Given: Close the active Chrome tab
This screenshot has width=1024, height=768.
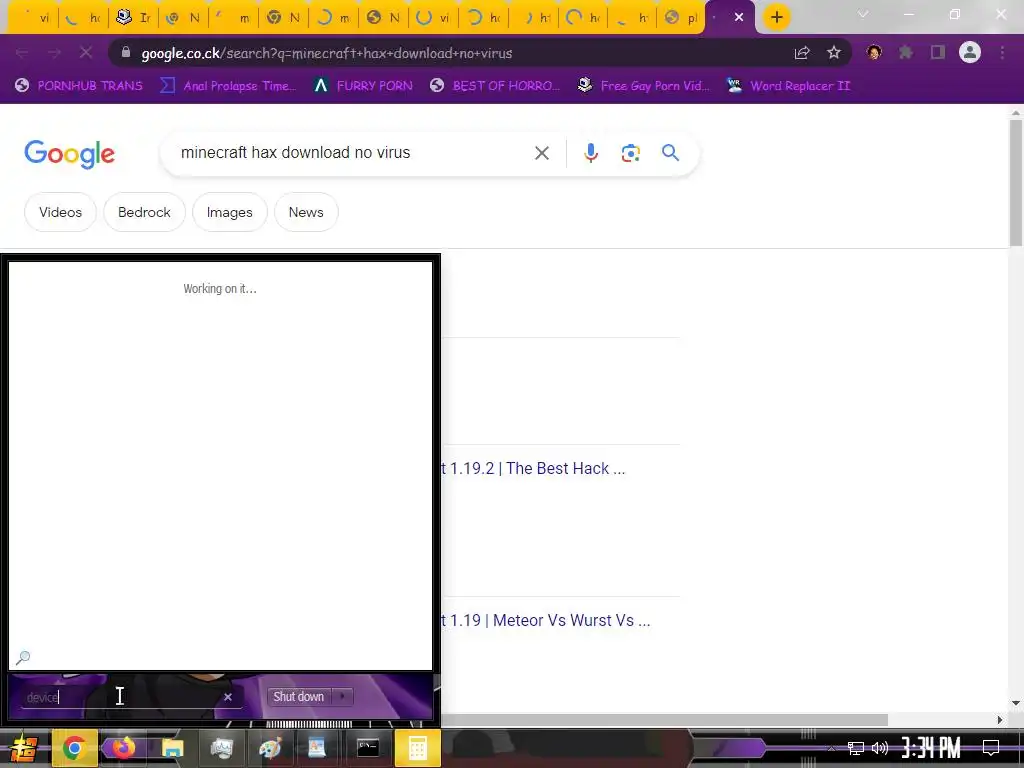Looking at the screenshot, I should (x=739, y=18).
